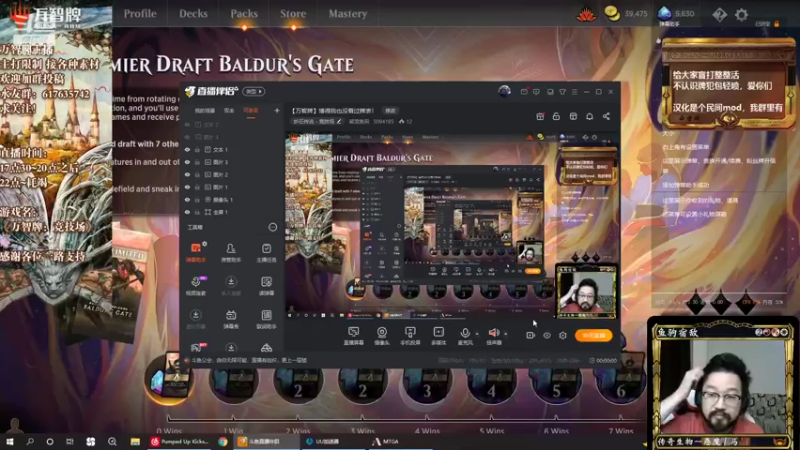This screenshot has width=800, height=450.
Task: Open the MTG Arena learn-more question icon
Action: point(719,14)
